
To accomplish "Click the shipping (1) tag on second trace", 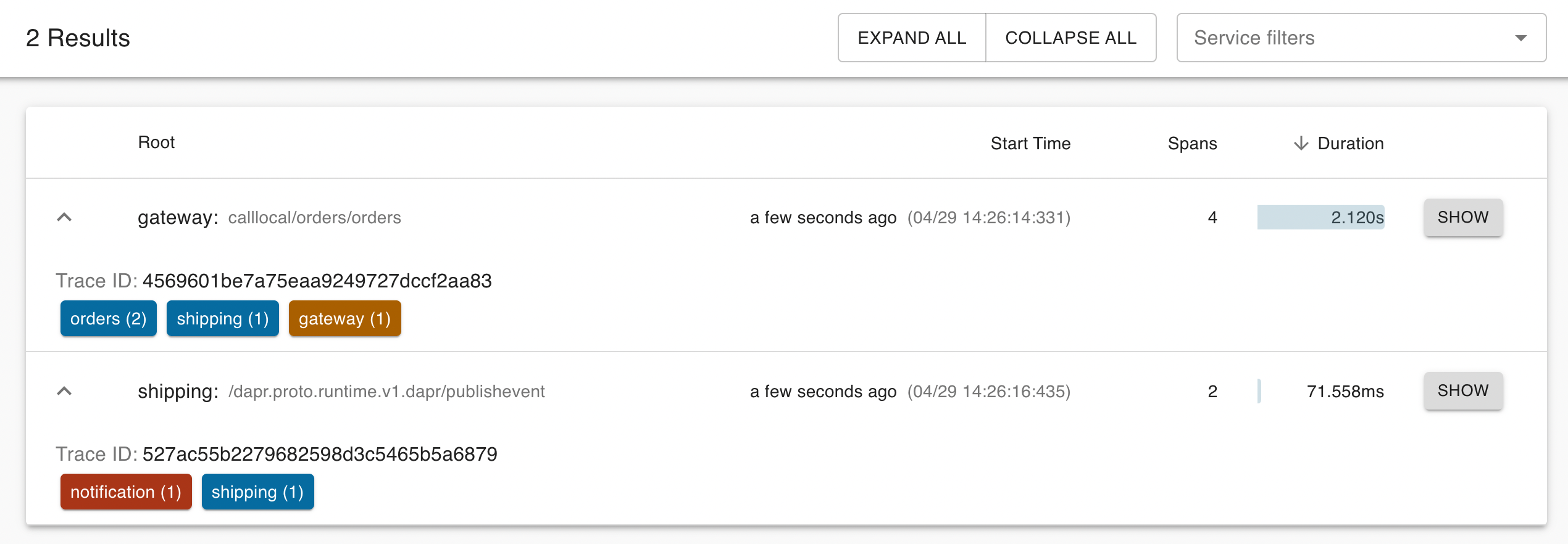I will click(257, 492).
